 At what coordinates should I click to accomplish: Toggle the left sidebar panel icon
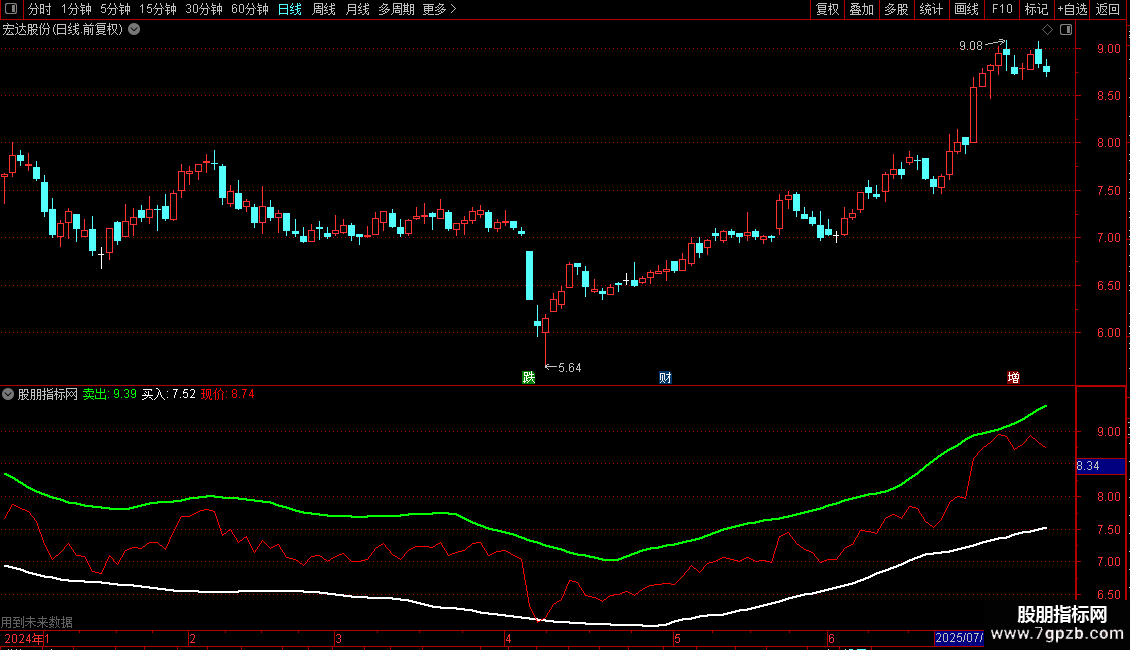[11, 9]
